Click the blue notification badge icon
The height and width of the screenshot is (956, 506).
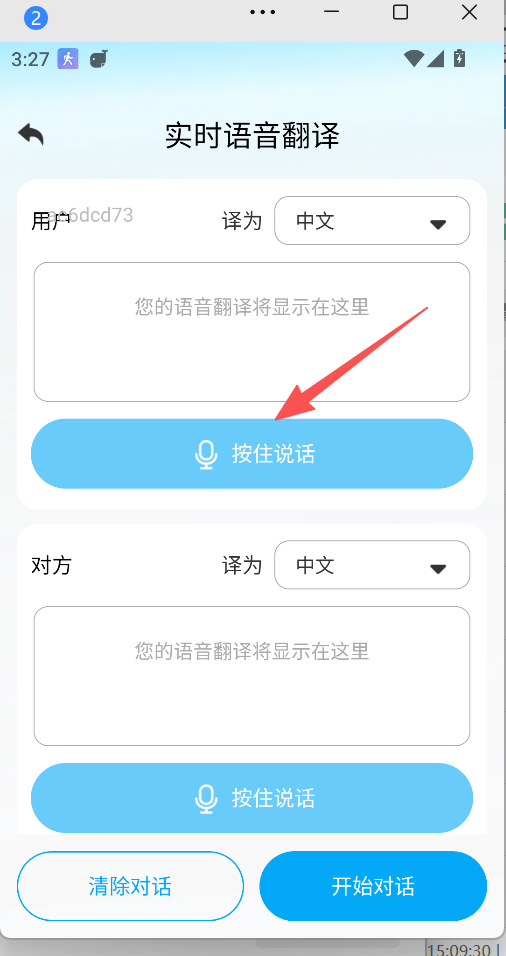point(36,18)
